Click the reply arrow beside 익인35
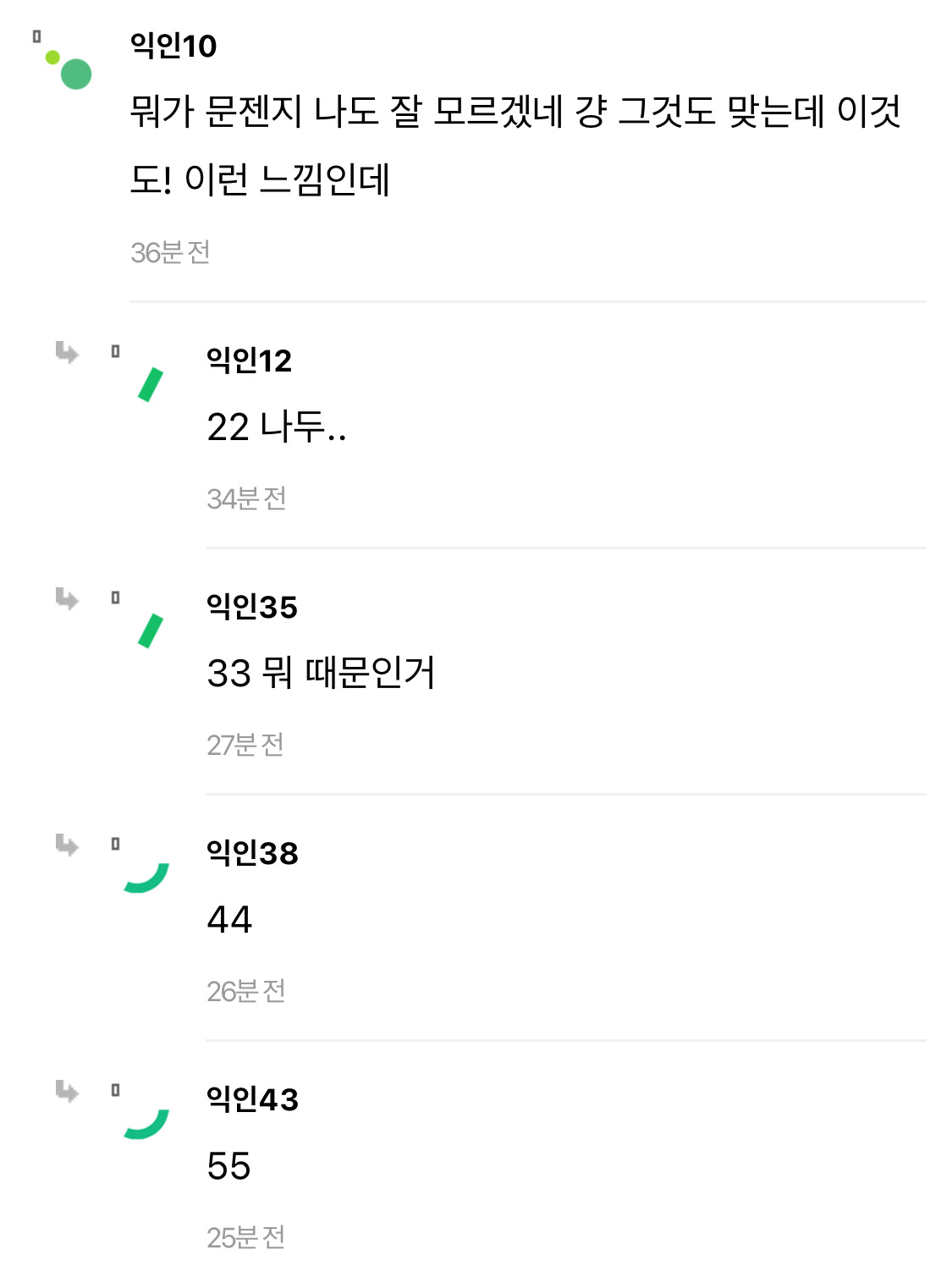Viewport: 952px width, 1272px height. [x=67, y=598]
